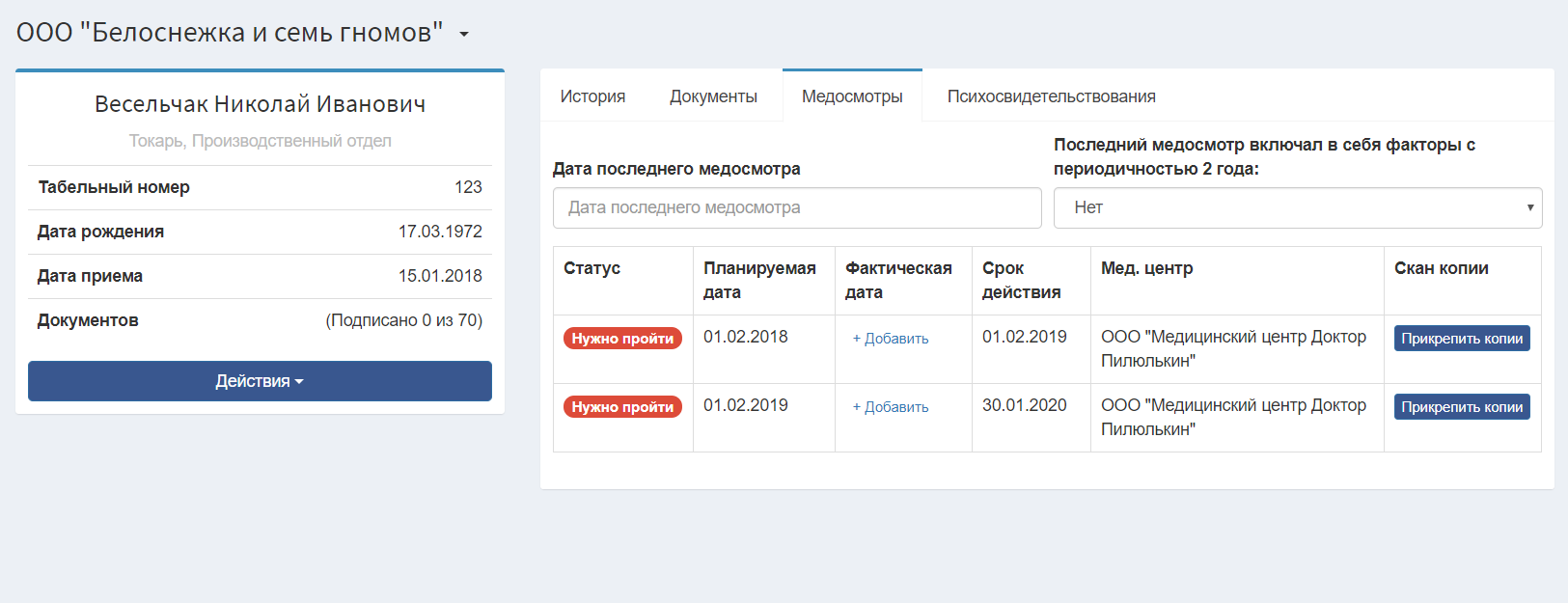Click the Документов signed count row
Screen dimensions: 1568x603
point(260,320)
